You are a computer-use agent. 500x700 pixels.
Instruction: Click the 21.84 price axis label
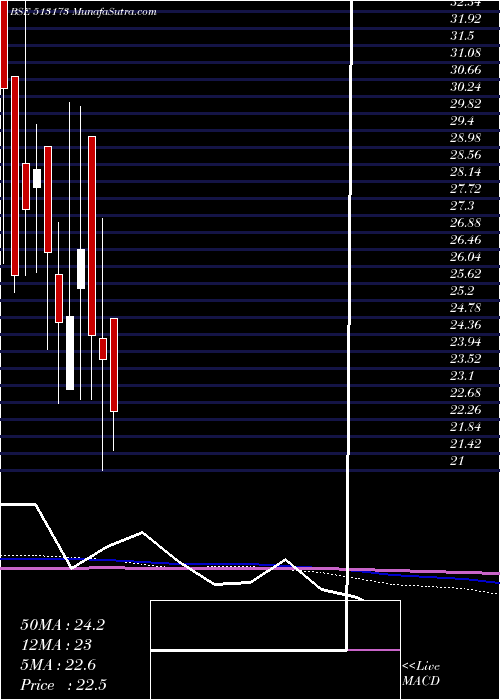466,426
